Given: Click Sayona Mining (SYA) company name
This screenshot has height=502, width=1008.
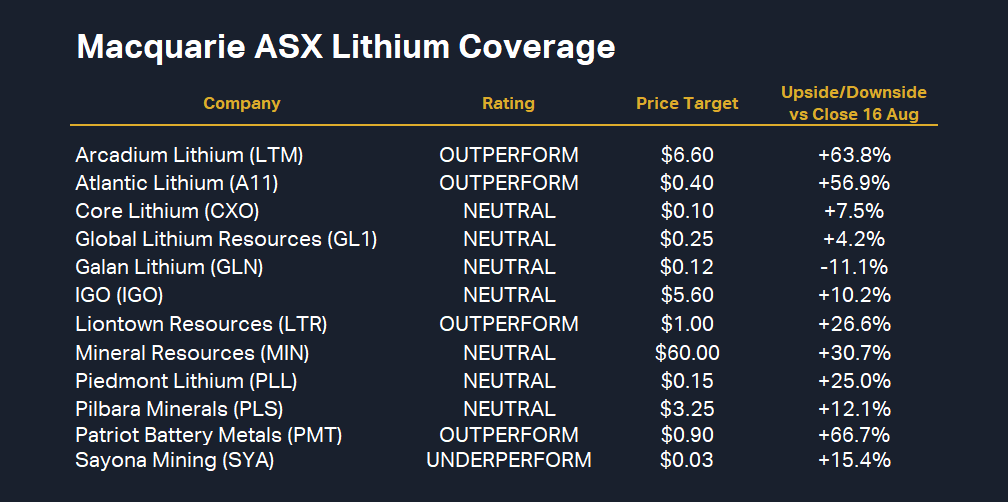Looking at the screenshot, I should pyautogui.click(x=174, y=460).
